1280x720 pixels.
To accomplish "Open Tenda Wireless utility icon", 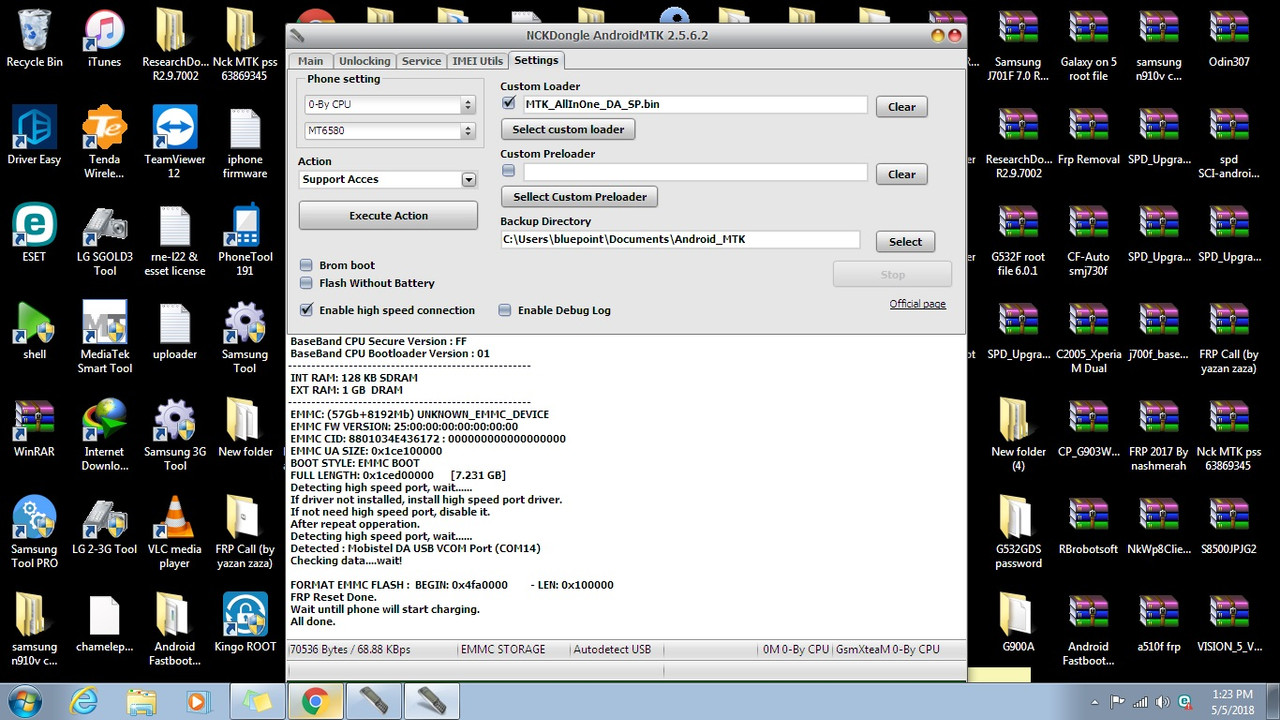I will (x=104, y=143).
